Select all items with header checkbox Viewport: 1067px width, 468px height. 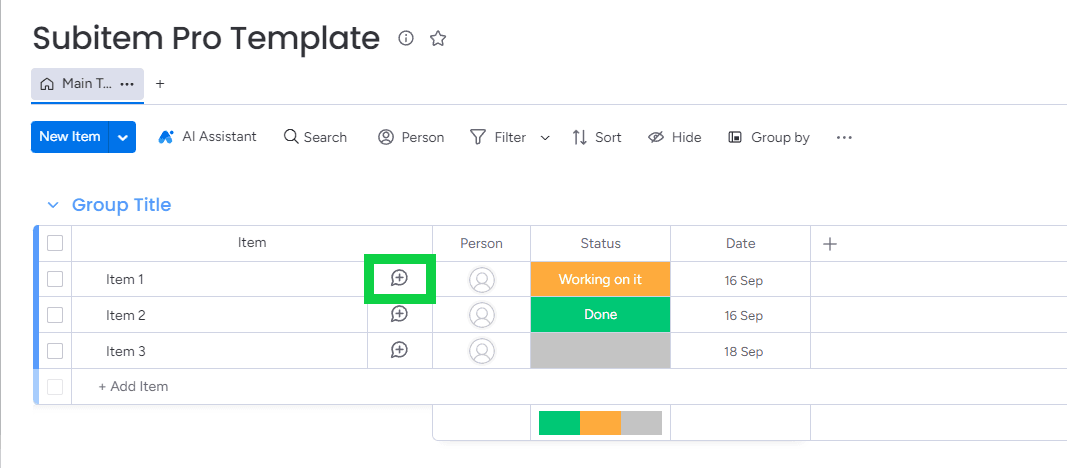(x=55, y=243)
